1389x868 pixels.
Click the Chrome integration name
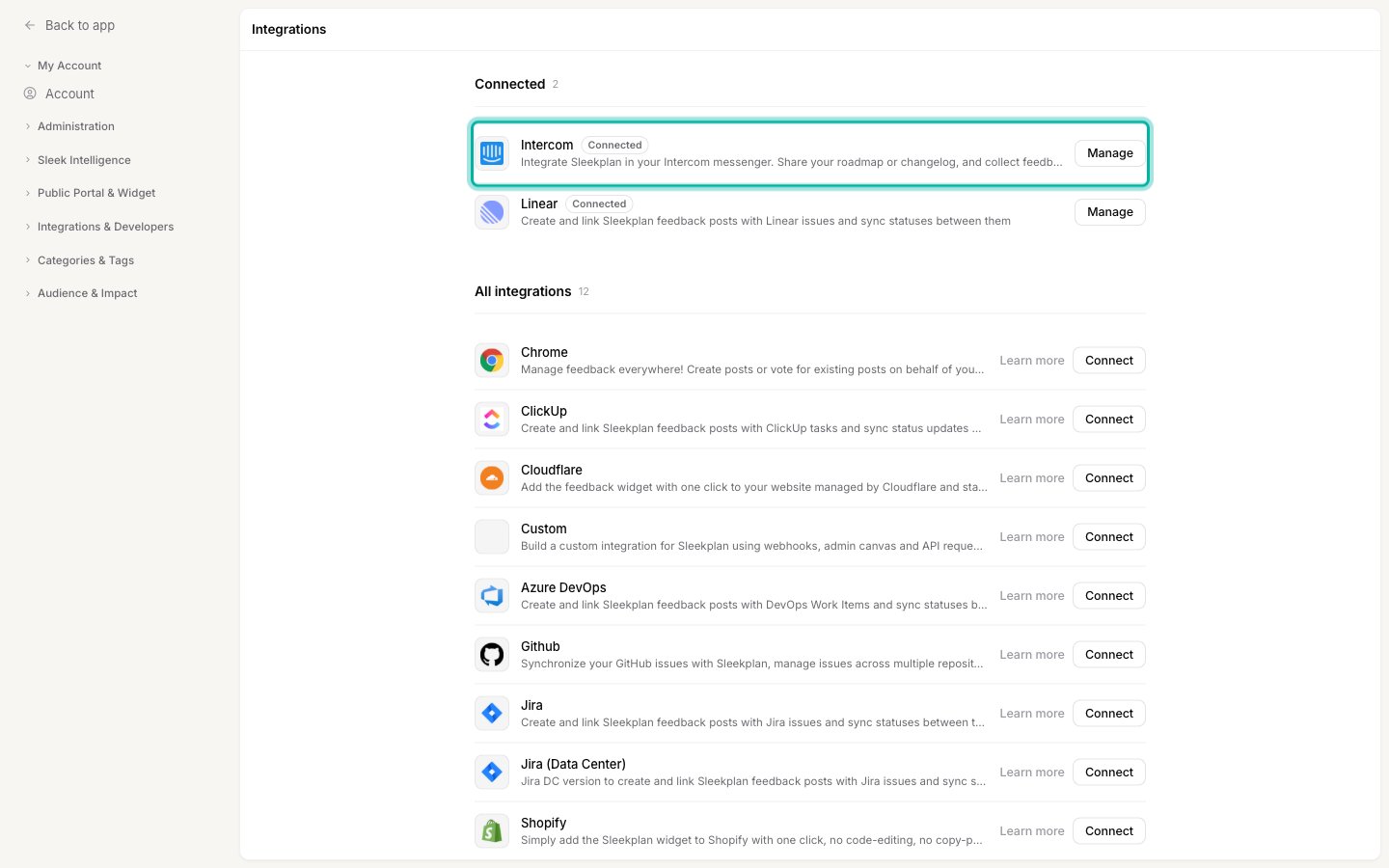[x=544, y=352]
